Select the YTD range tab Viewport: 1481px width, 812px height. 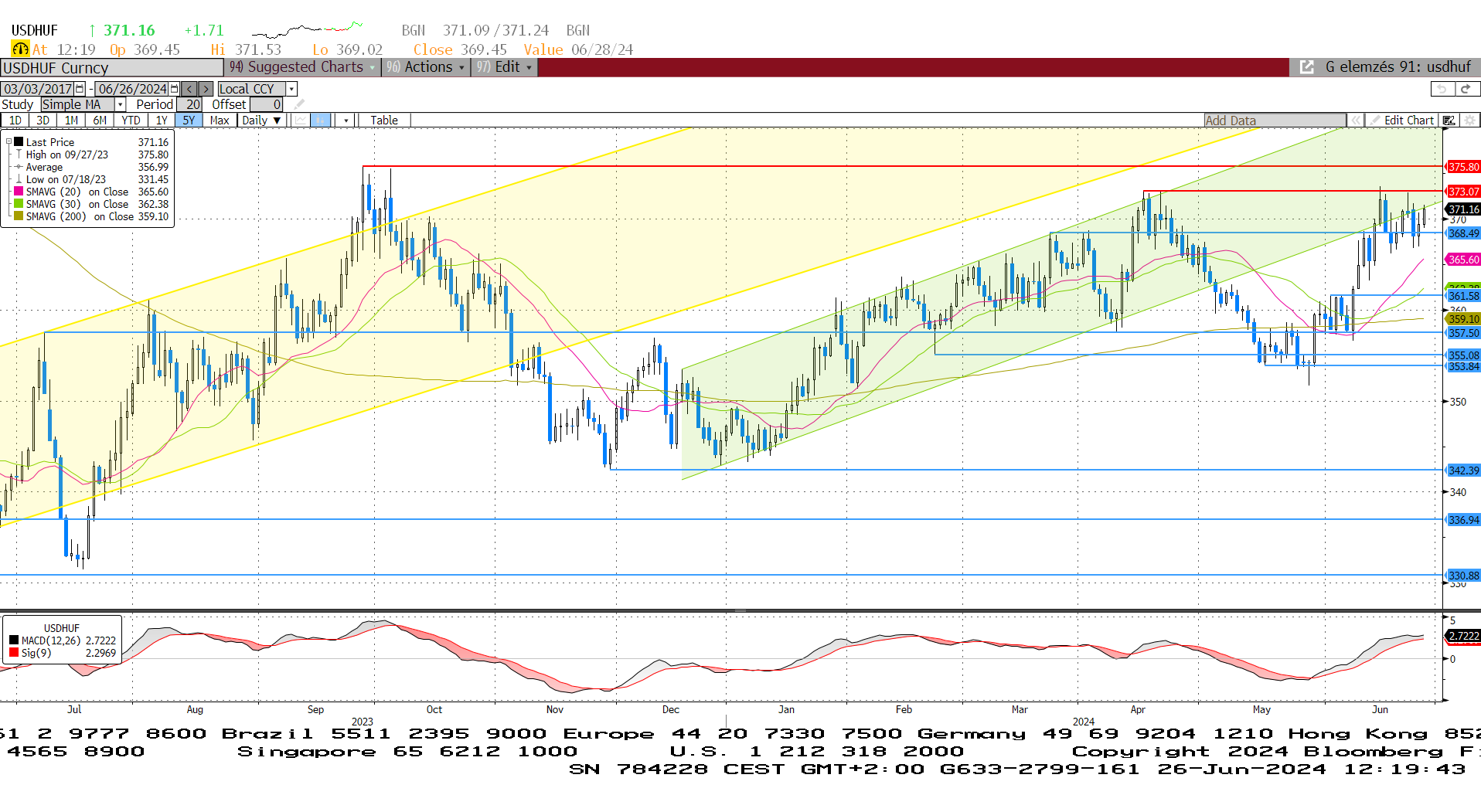pos(131,120)
